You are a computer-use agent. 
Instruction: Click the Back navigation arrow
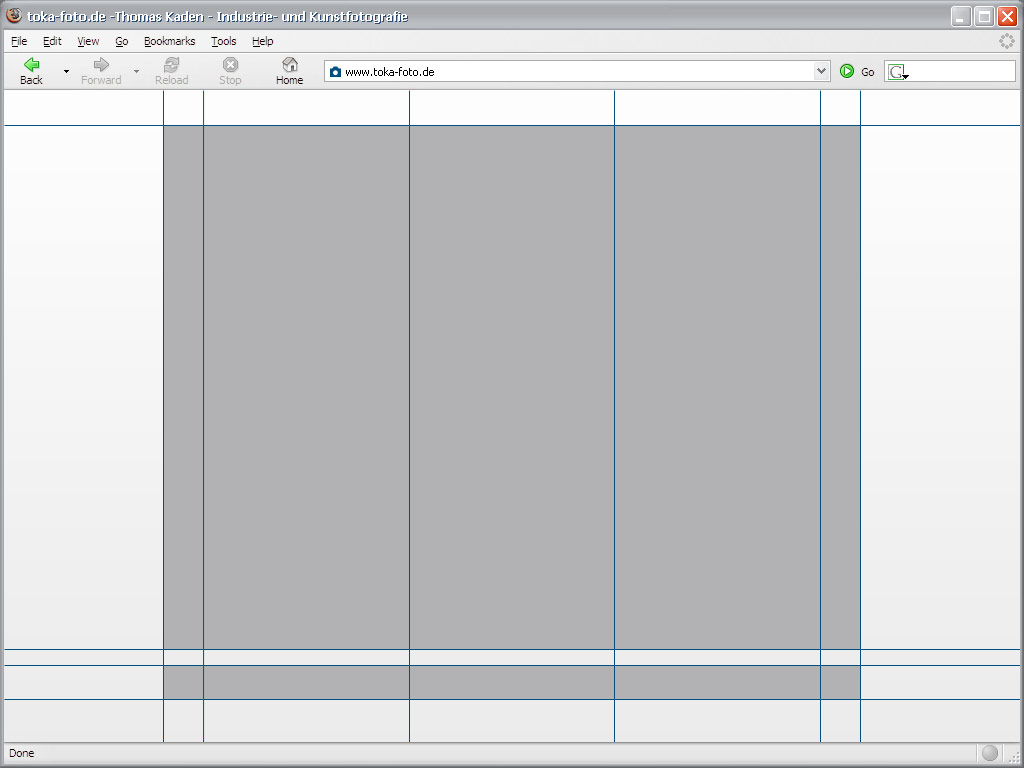pyautogui.click(x=31, y=65)
